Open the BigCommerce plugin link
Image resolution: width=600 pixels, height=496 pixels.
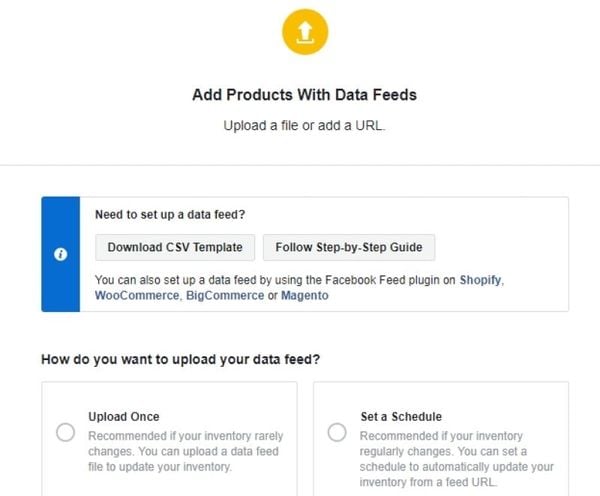(x=225, y=295)
